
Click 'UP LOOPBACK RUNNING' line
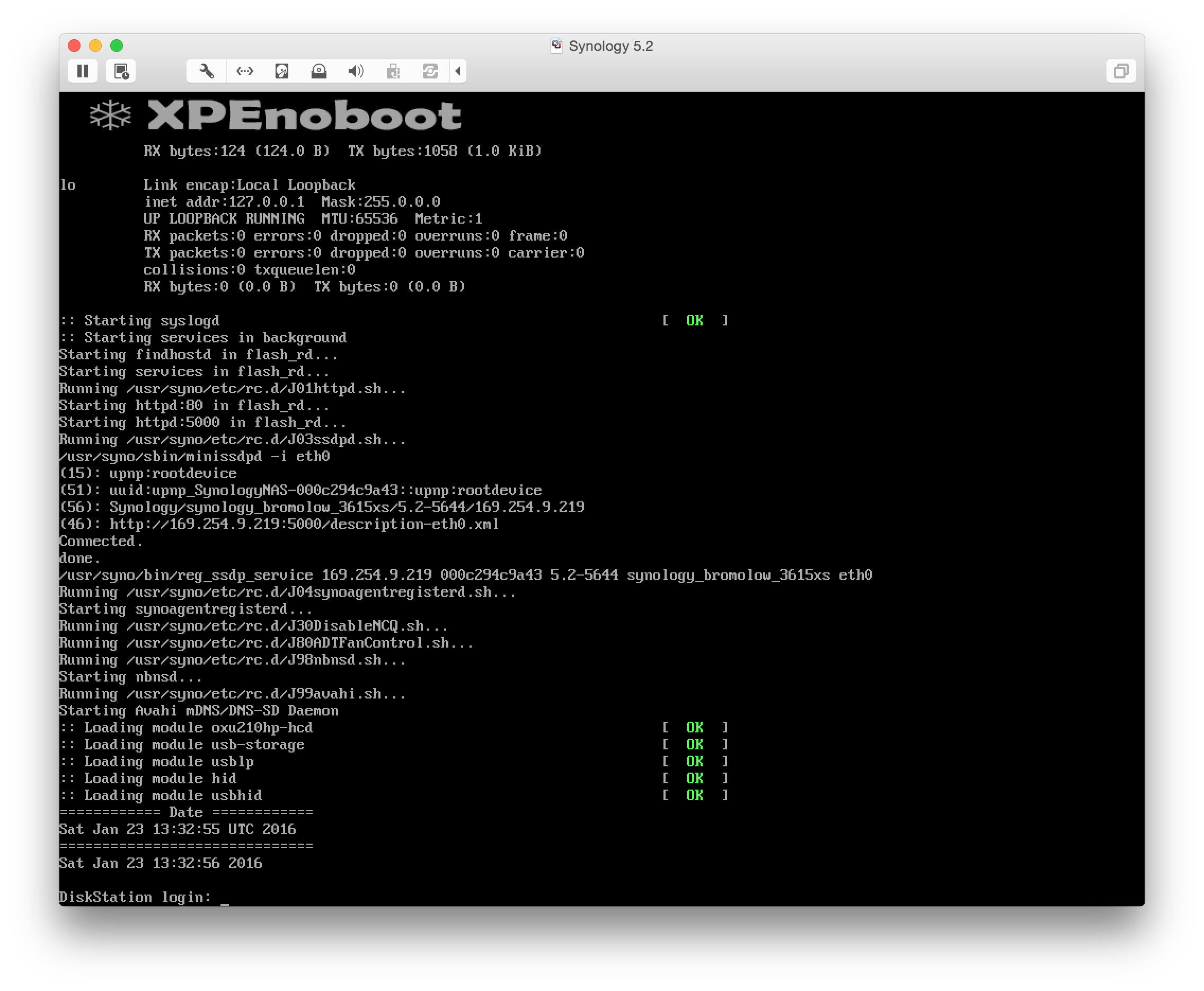(313, 219)
